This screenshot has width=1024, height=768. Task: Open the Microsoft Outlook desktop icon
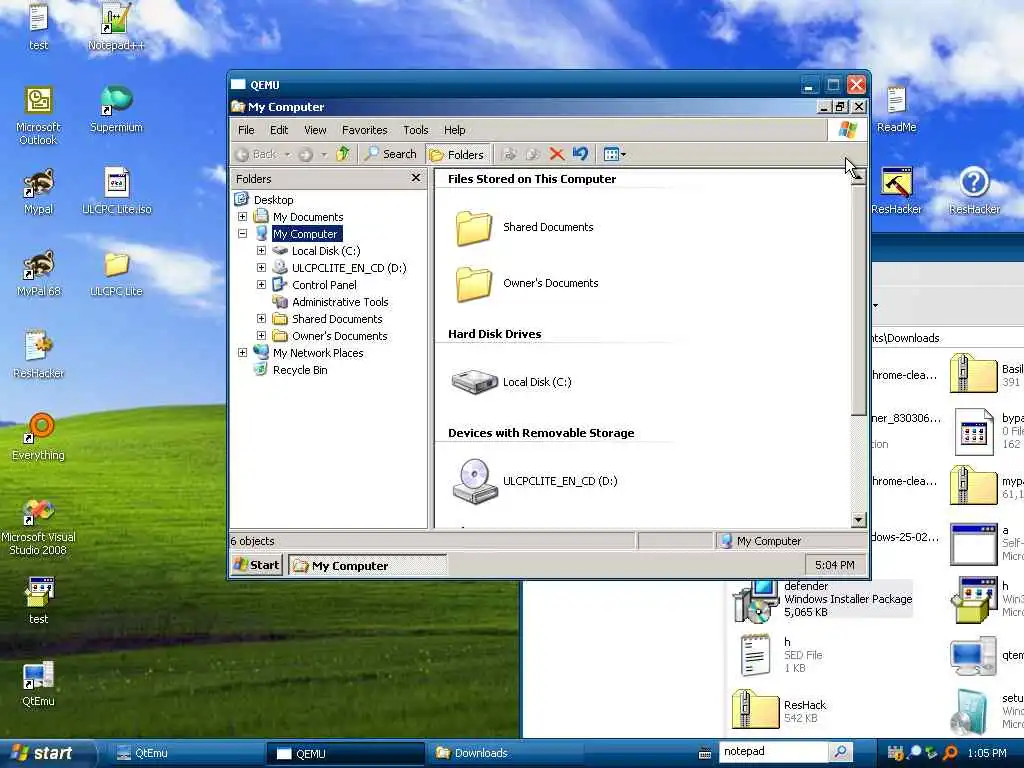pos(38,115)
